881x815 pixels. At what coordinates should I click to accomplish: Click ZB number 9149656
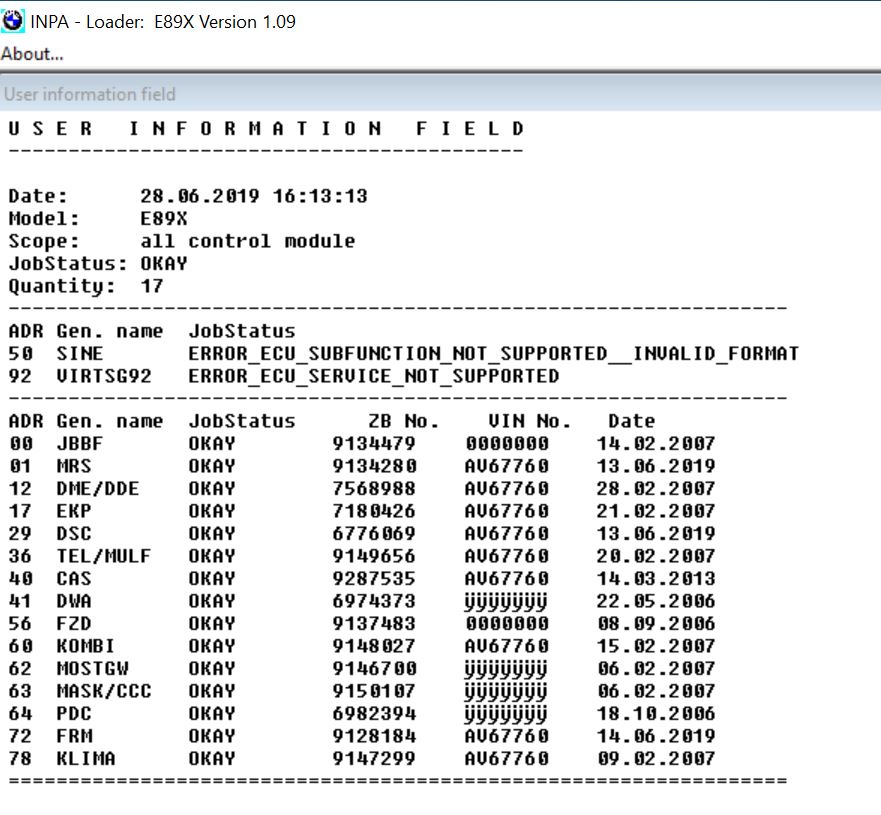tap(374, 556)
